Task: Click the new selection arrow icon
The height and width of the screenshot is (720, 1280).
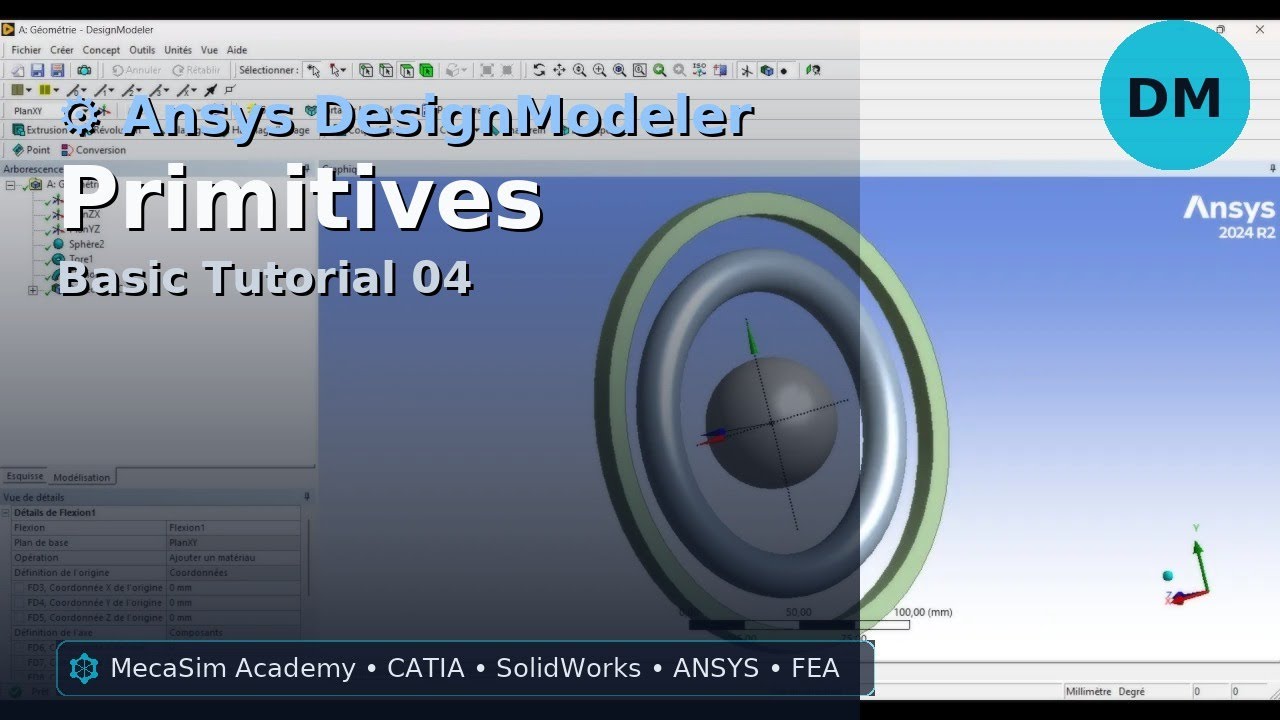Action: click(x=314, y=70)
